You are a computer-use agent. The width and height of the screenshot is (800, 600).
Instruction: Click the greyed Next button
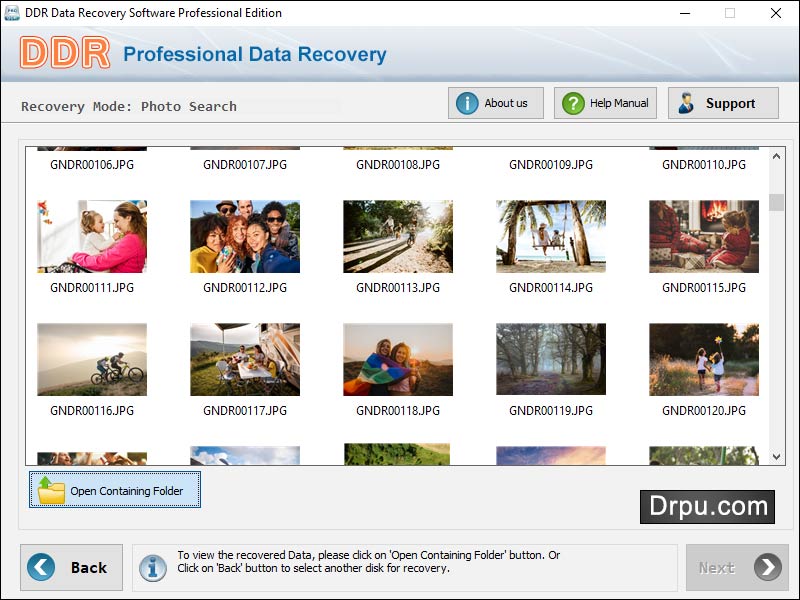[737, 567]
